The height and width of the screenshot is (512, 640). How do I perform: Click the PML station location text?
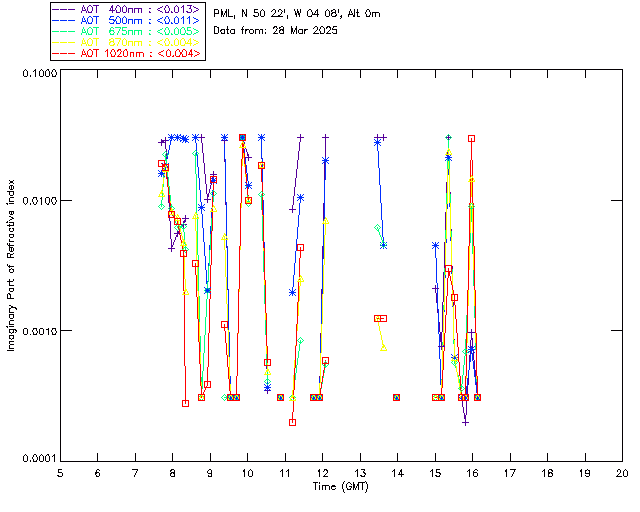[297, 14]
